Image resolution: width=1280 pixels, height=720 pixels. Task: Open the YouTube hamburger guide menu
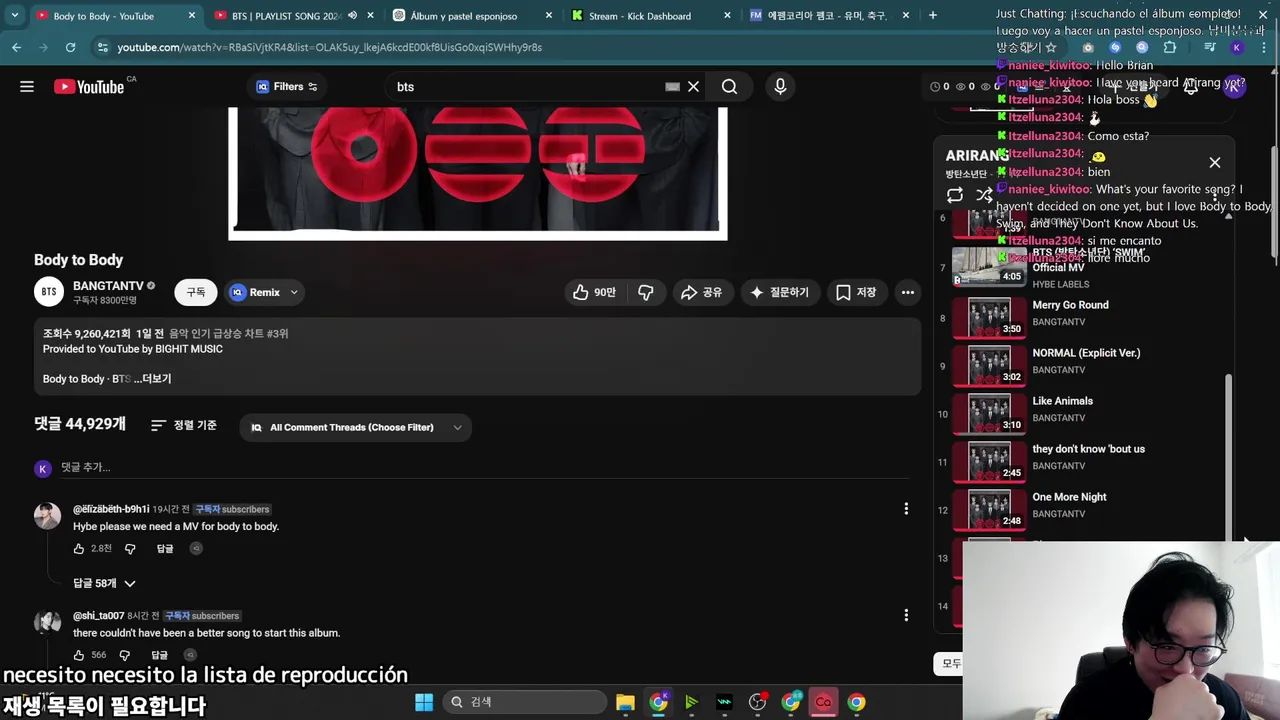click(x=27, y=87)
